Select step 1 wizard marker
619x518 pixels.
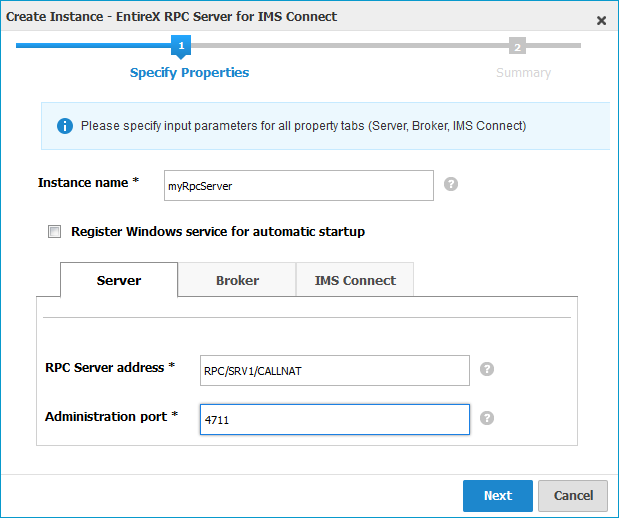coord(181,46)
